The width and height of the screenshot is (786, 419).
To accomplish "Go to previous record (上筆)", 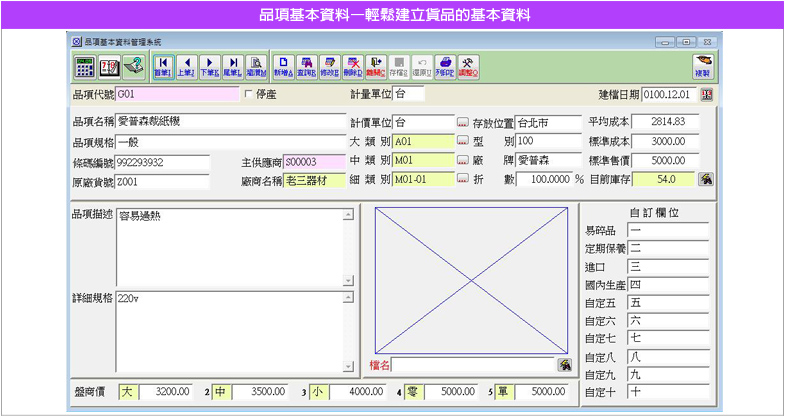I will point(186,66).
